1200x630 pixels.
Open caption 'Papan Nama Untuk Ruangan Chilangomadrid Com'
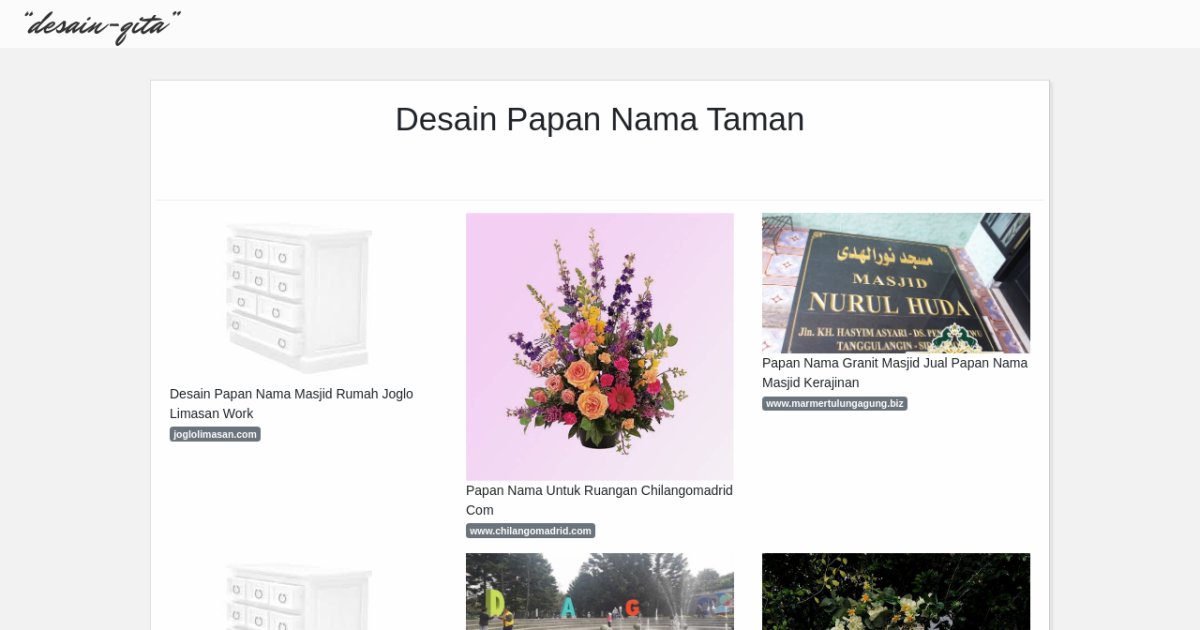pyautogui.click(x=599, y=491)
